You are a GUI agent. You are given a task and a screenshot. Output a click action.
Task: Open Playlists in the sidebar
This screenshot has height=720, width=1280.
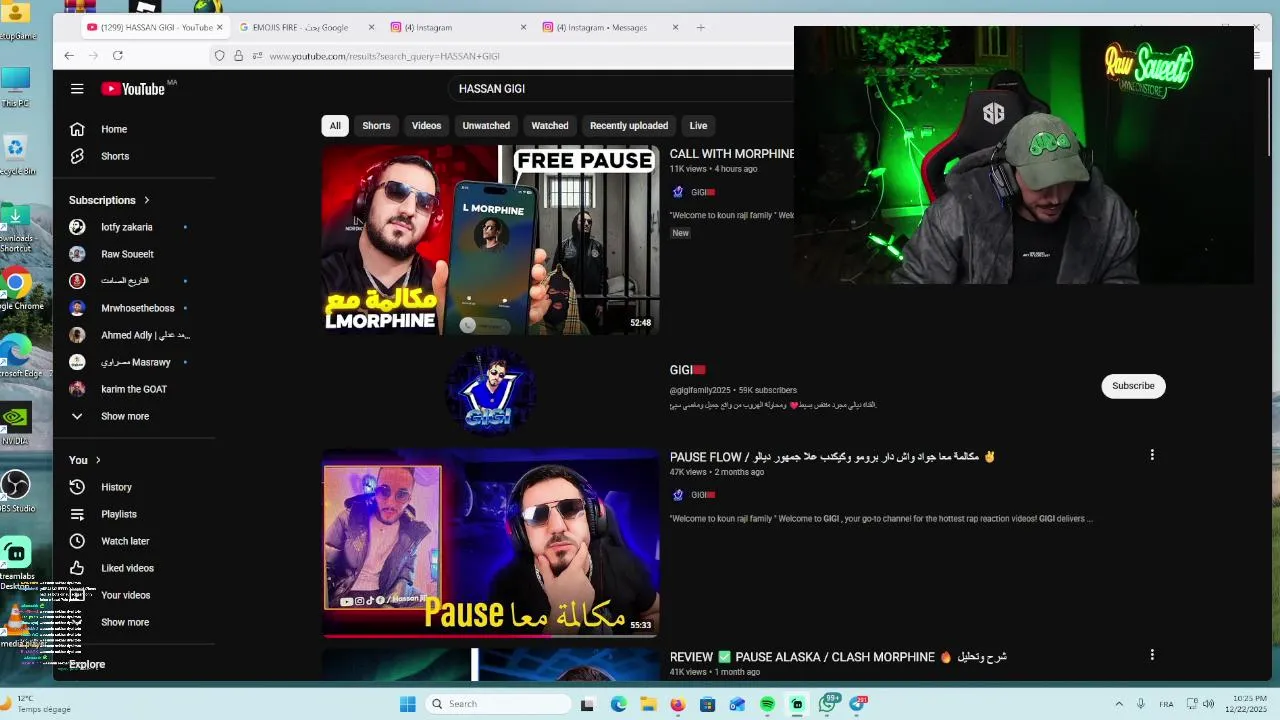click(x=119, y=514)
